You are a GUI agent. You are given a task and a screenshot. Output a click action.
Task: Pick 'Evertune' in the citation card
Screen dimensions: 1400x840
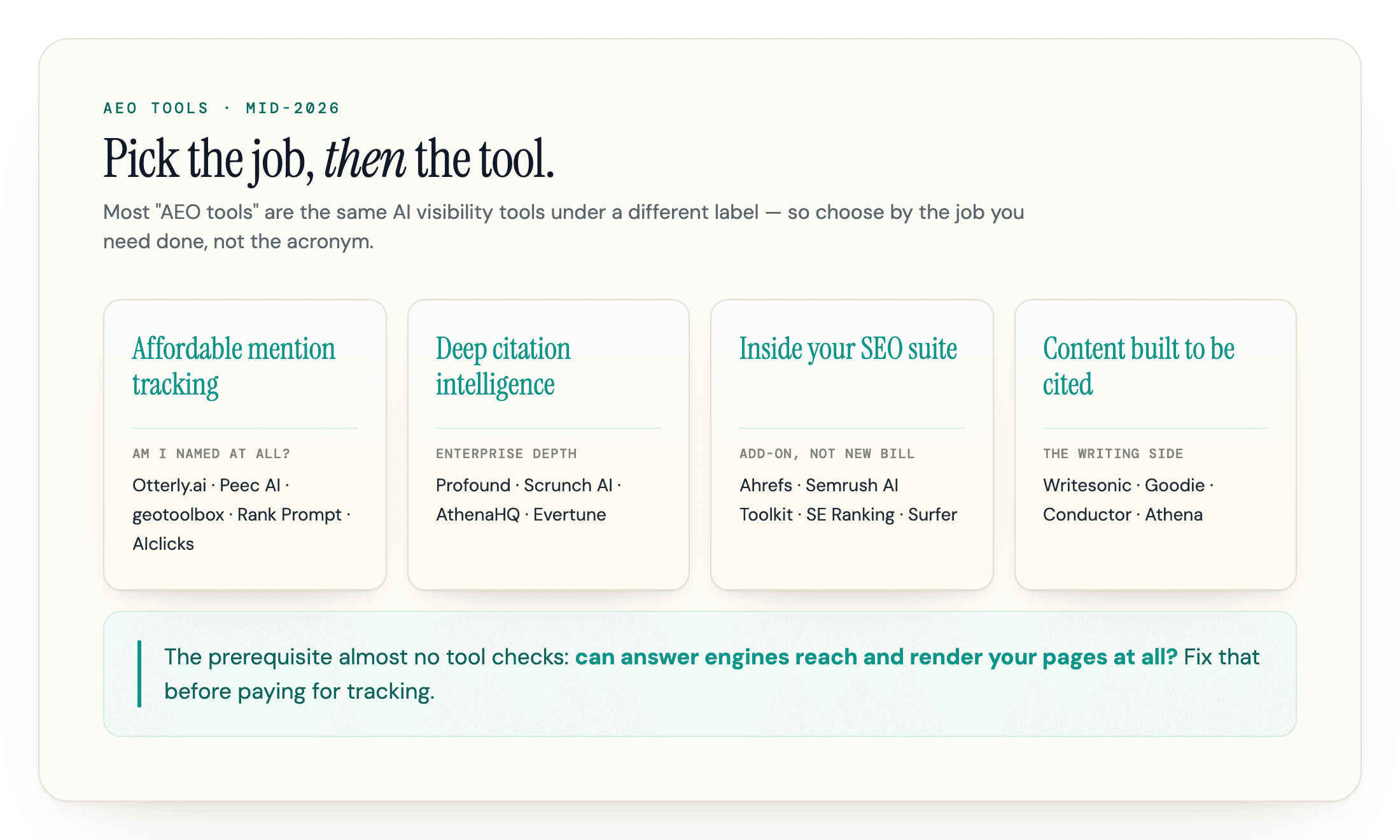tap(570, 515)
